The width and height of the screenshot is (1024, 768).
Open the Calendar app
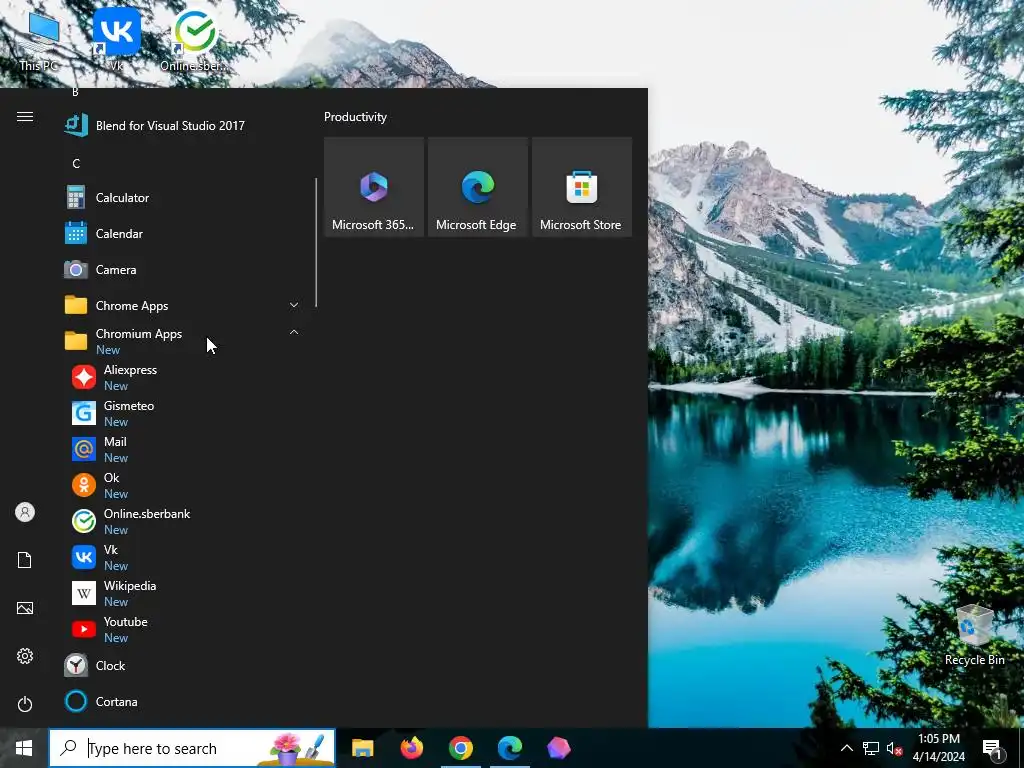(x=183, y=233)
